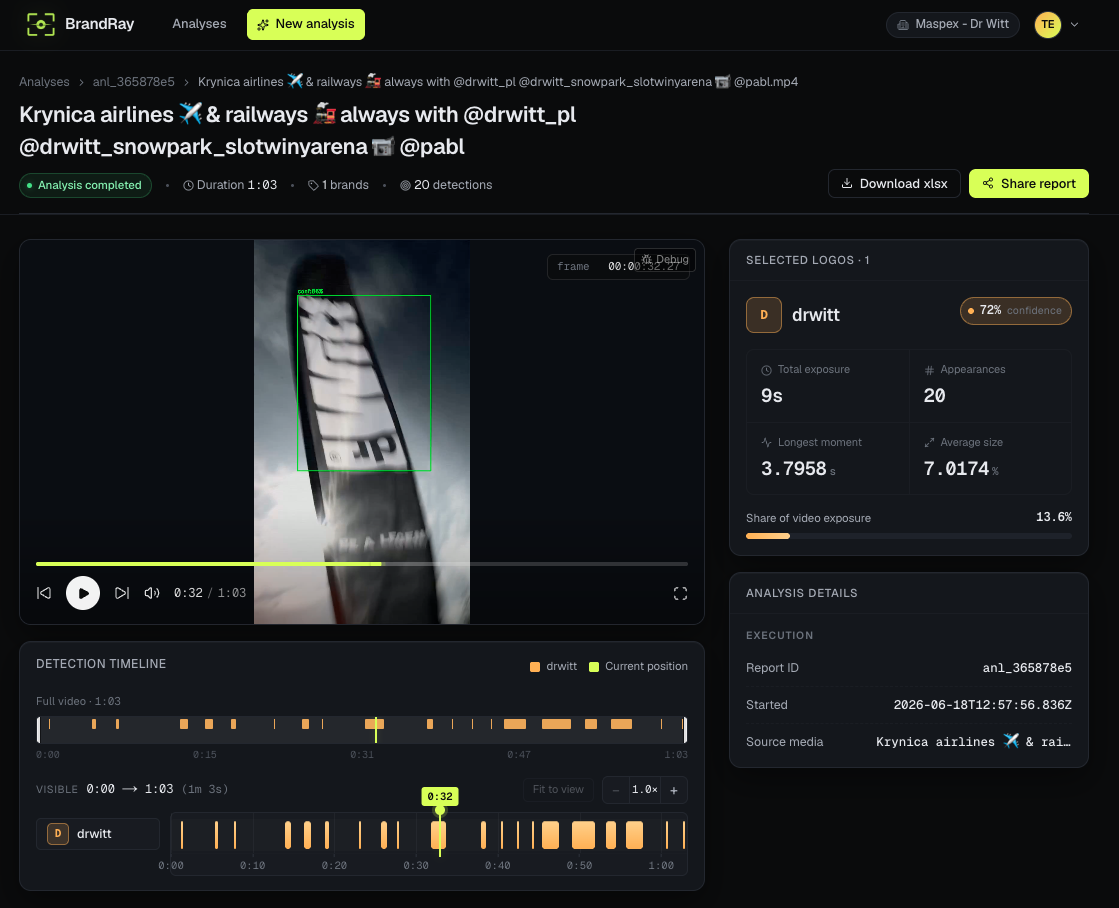Select the drwitt timeline row label
This screenshot has height=908, width=1119.
coord(98,834)
